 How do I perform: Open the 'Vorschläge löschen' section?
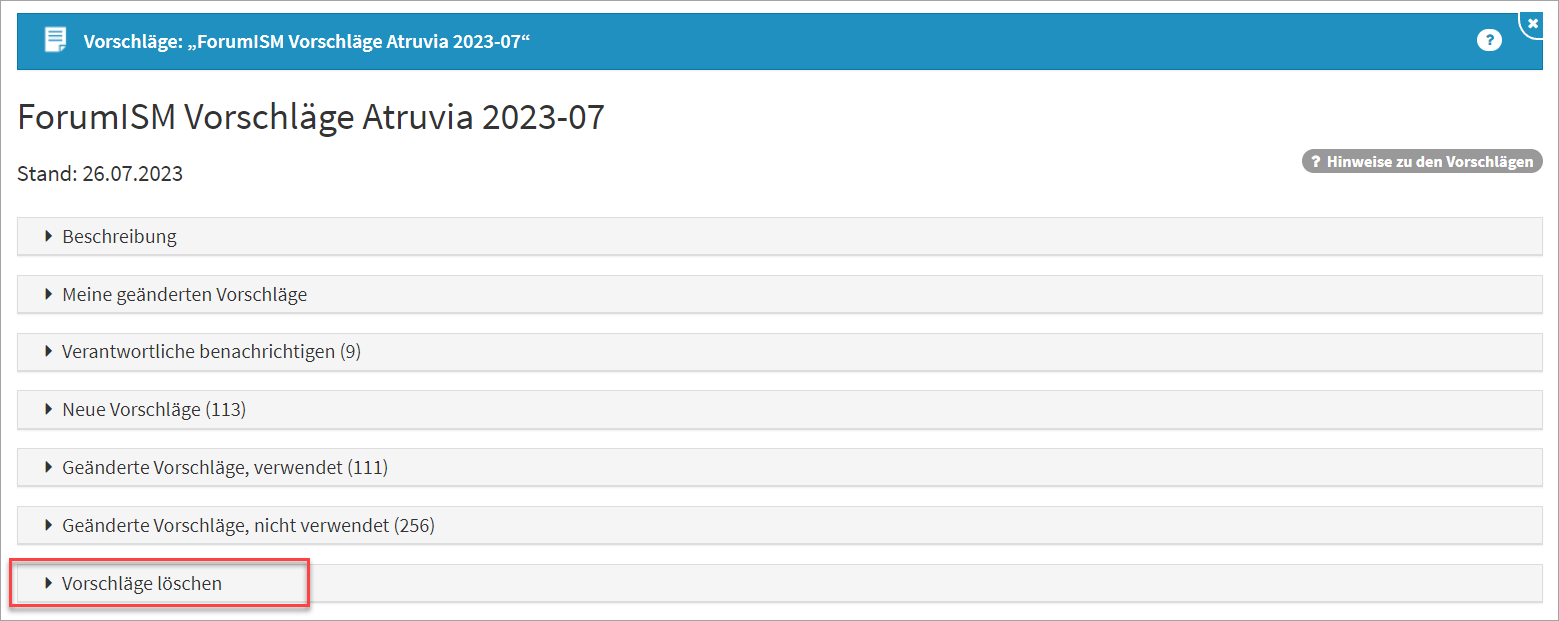[x=142, y=583]
